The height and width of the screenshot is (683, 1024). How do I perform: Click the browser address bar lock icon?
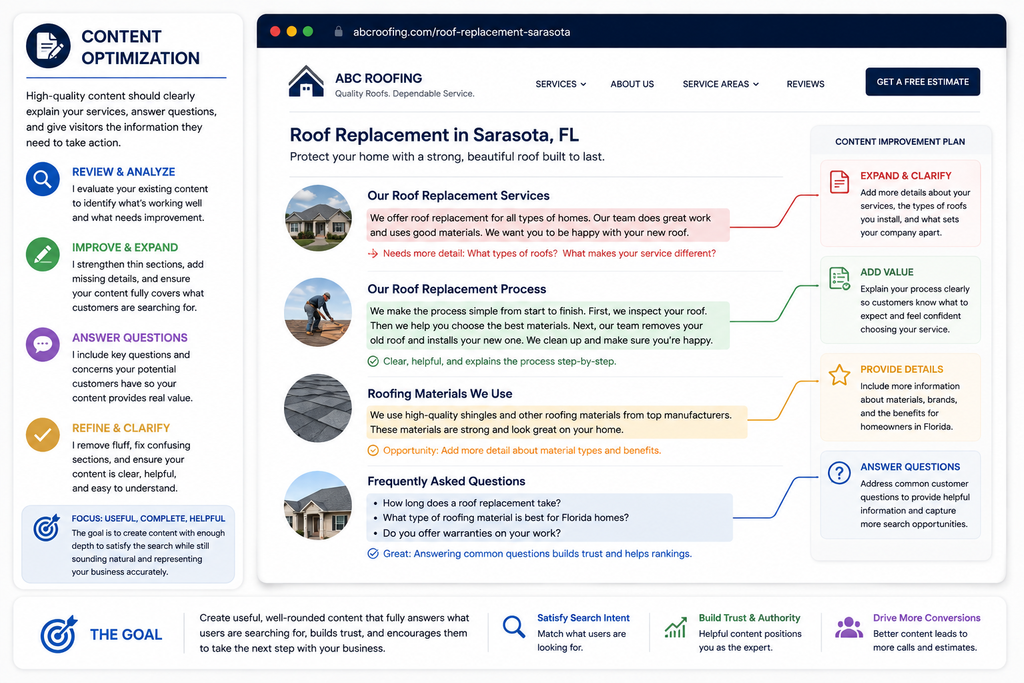(x=338, y=31)
